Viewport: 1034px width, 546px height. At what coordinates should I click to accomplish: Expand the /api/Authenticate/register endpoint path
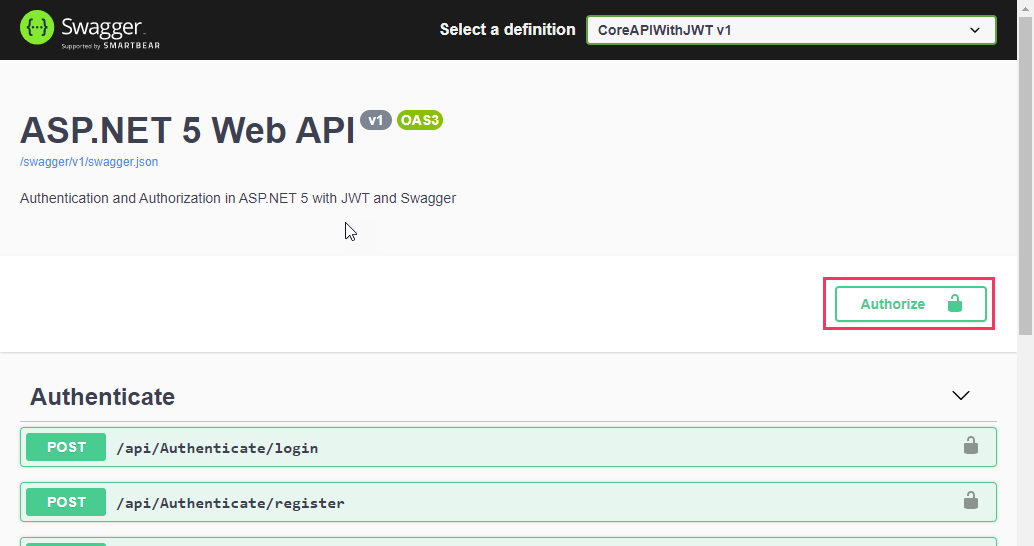(230, 503)
